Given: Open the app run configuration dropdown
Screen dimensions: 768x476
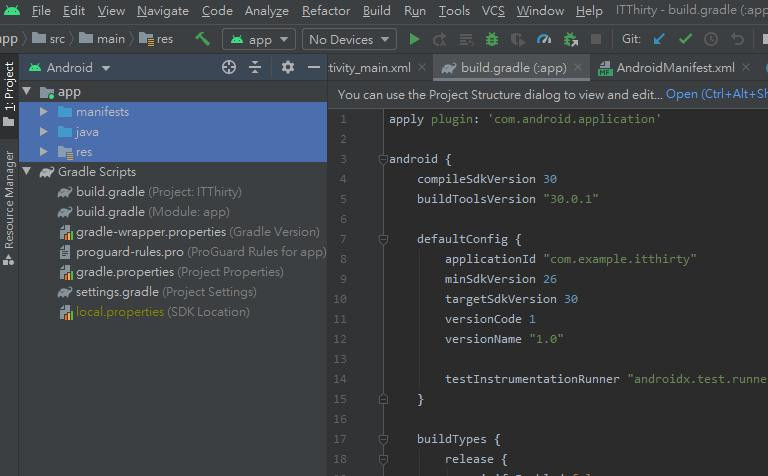Looking at the screenshot, I should tap(259, 39).
